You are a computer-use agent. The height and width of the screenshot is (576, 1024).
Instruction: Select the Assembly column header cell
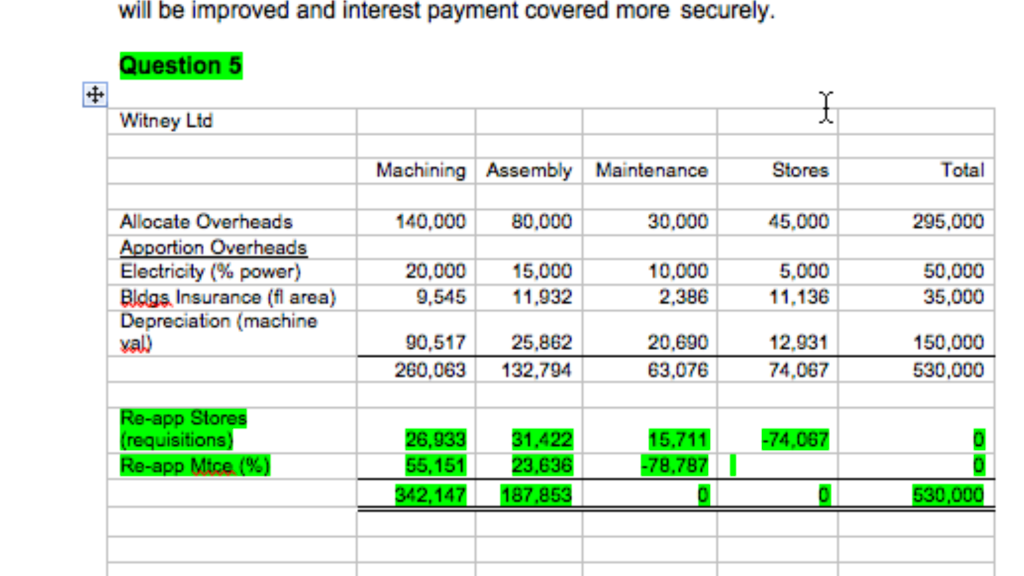pos(528,170)
